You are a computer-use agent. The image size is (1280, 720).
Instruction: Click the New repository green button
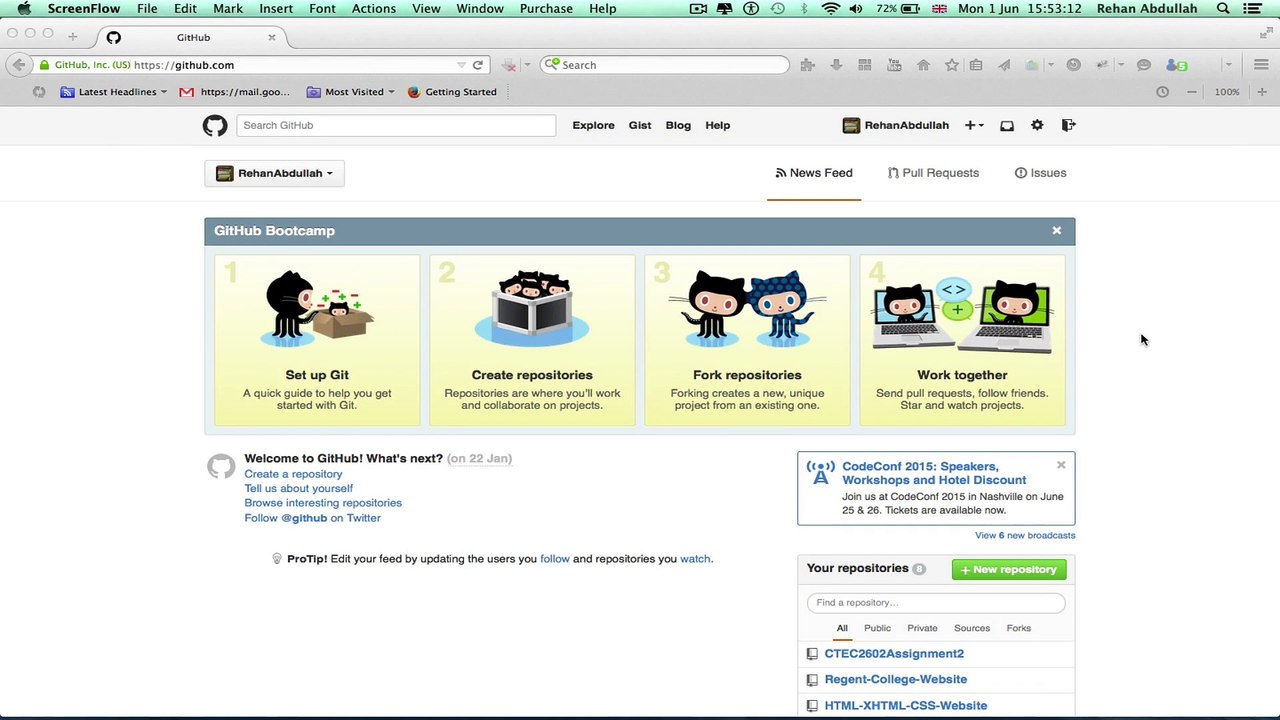[x=1008, y=569]
